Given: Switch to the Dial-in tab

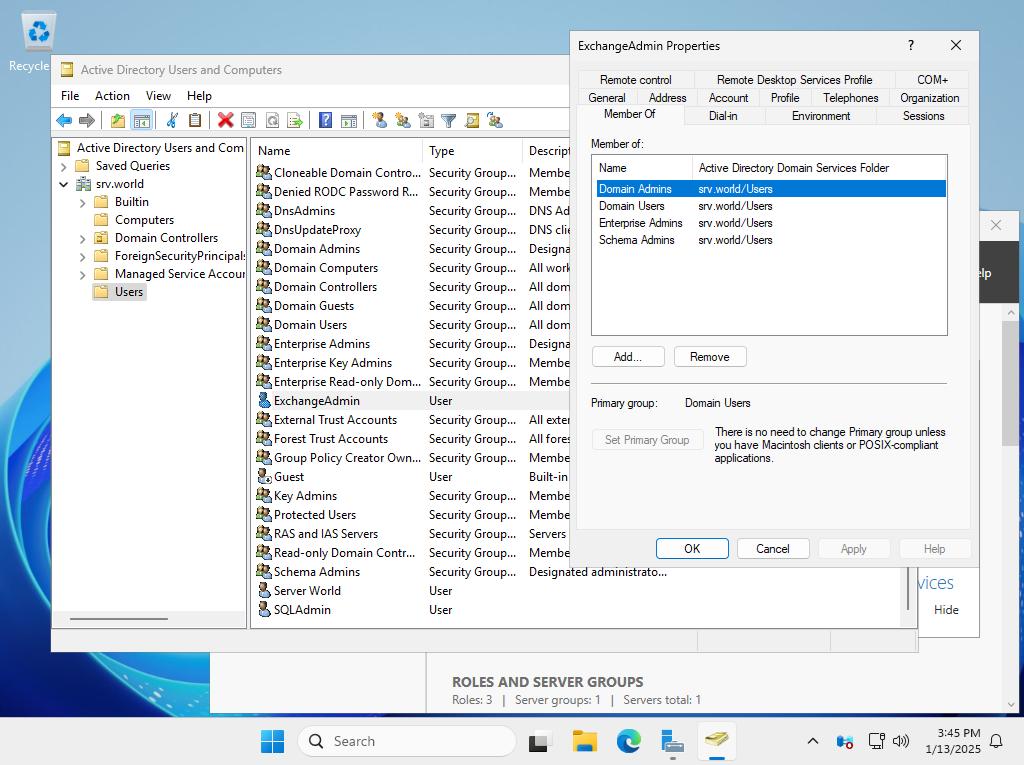Looking at the screenshot, I should (723, 116).
